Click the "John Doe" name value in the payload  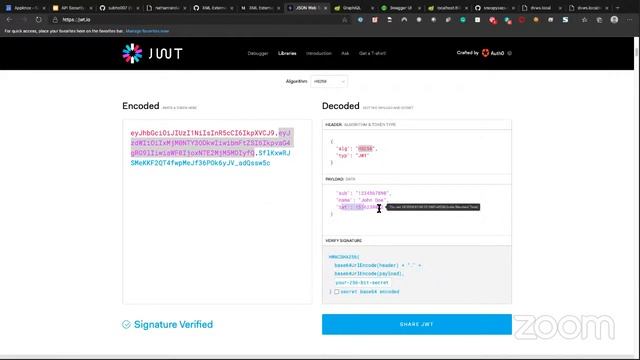372,200
